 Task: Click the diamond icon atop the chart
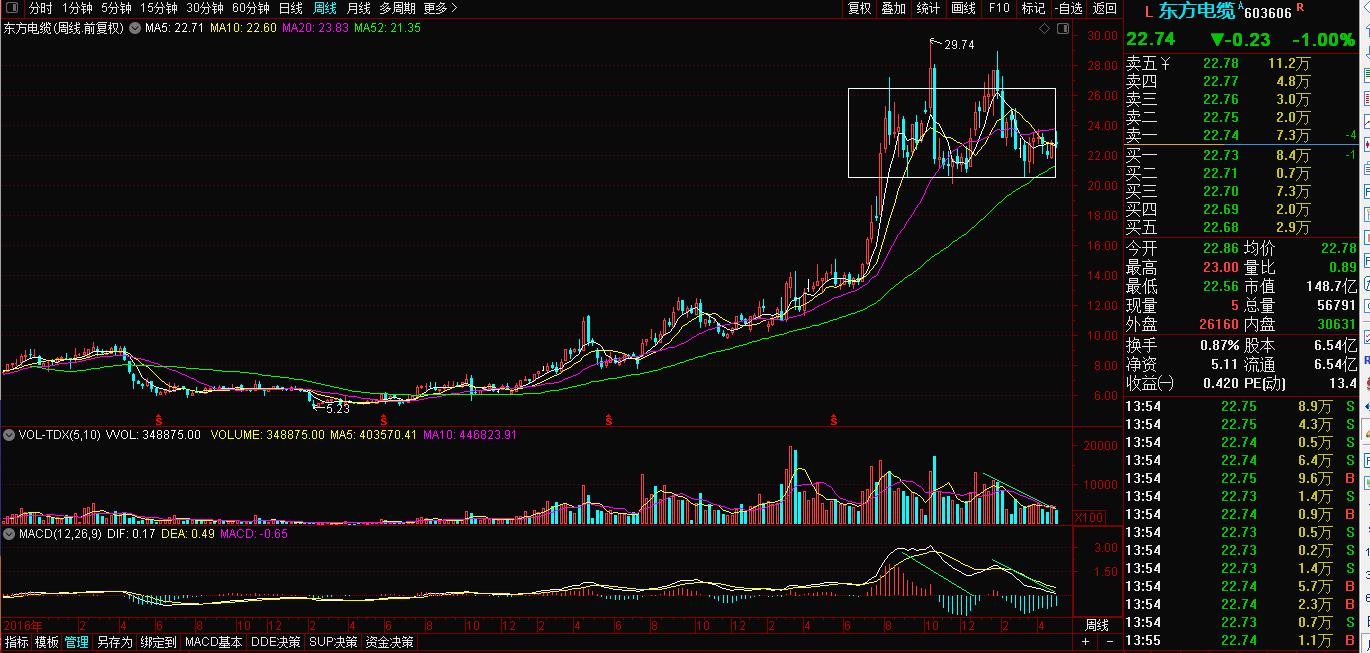point(1045,28)
